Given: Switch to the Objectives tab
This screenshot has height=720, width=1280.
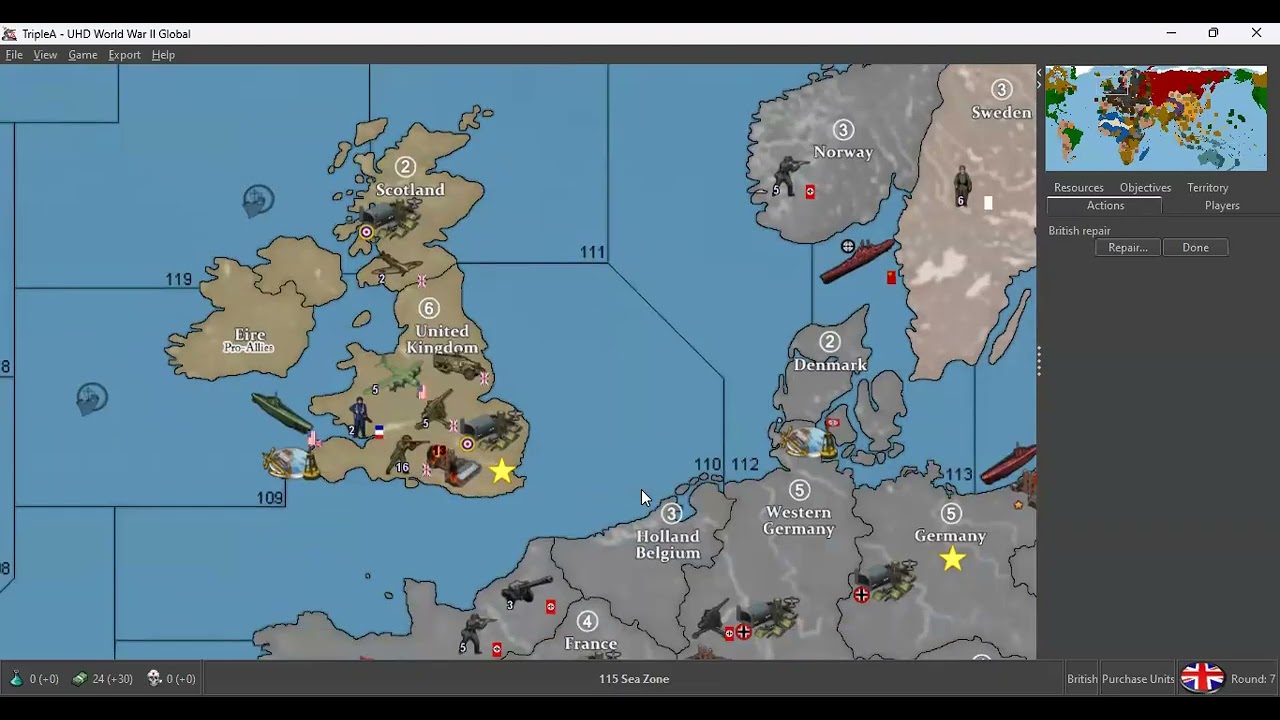Looking at the screenshot, I should pyautogui.click(x=1145, y=188).
